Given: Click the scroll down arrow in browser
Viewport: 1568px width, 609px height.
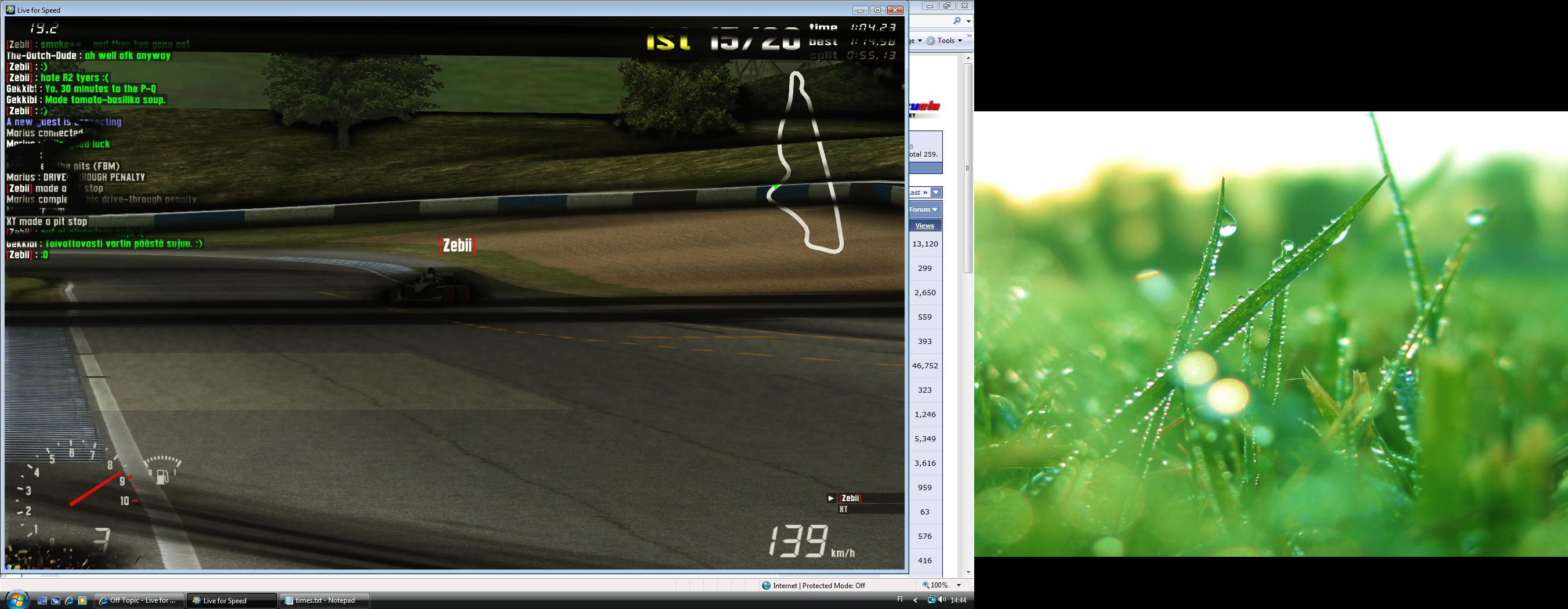Looking at the screenshot, I should 968,572.
